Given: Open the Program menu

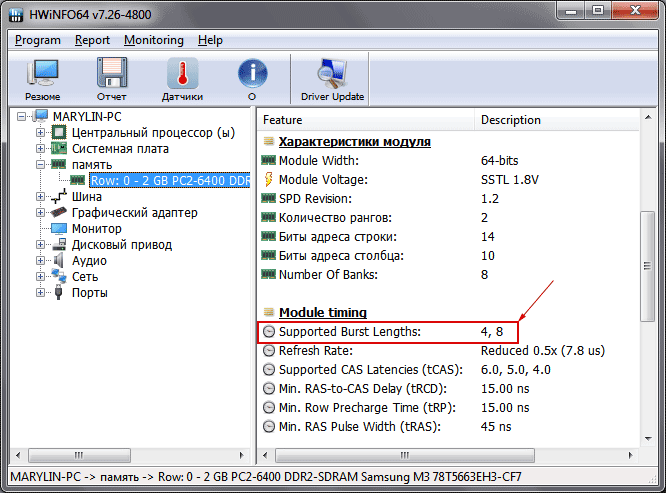Looking at the screenshot, I should (x=38, y=40).
